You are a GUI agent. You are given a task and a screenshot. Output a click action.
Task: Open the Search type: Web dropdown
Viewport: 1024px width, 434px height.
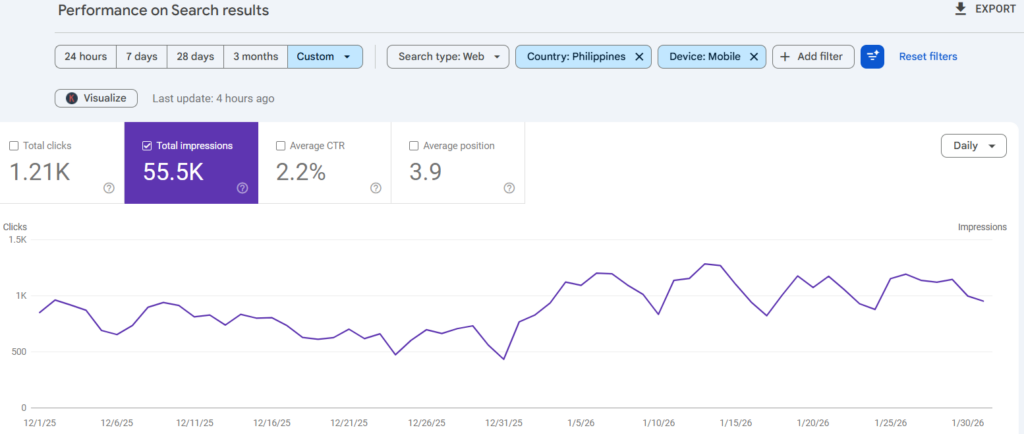[447, 57]
